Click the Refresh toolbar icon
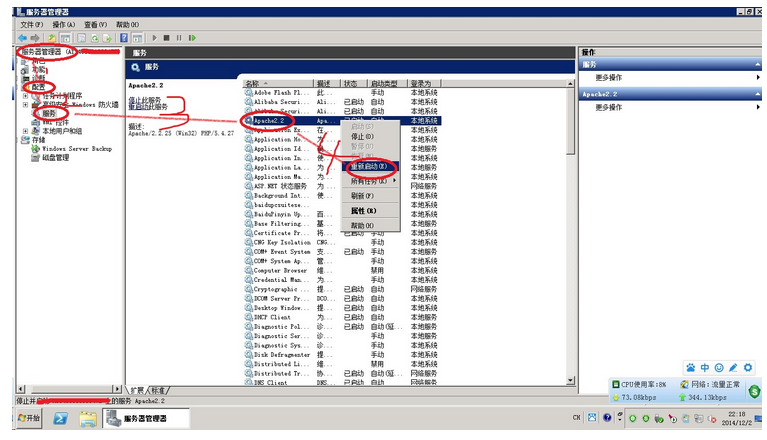 (94, 38)
